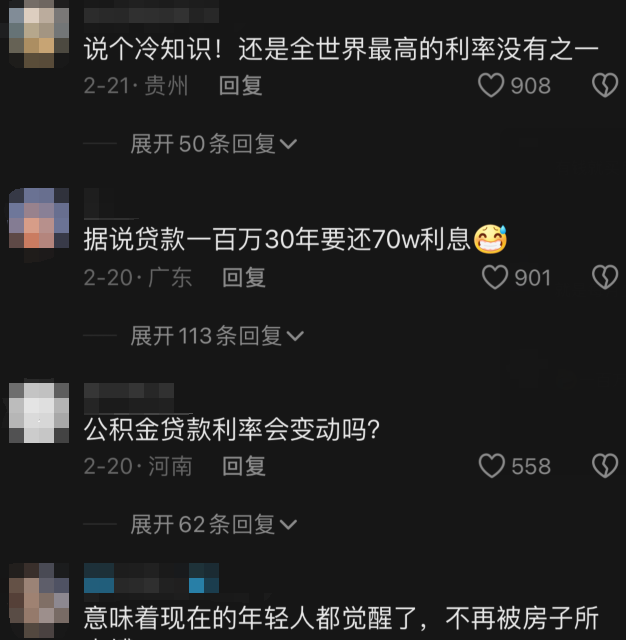Dislike the 河南 comment via broken heart
Screen dimensions: 626x640
[x=605, y=466]
